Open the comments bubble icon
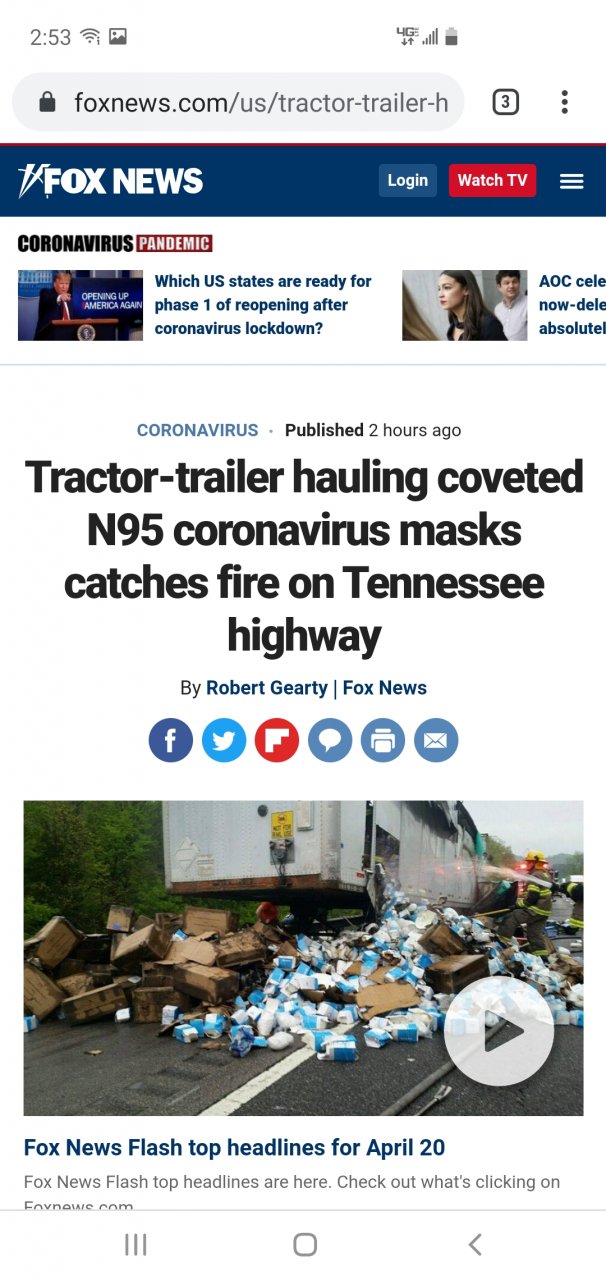The height and width of the screenshot is (1280, 606). click(x=330, y=741)
